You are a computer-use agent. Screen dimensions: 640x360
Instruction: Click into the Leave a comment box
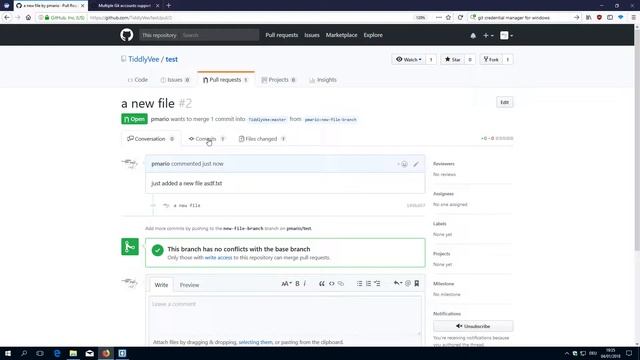tap(285, 316)
